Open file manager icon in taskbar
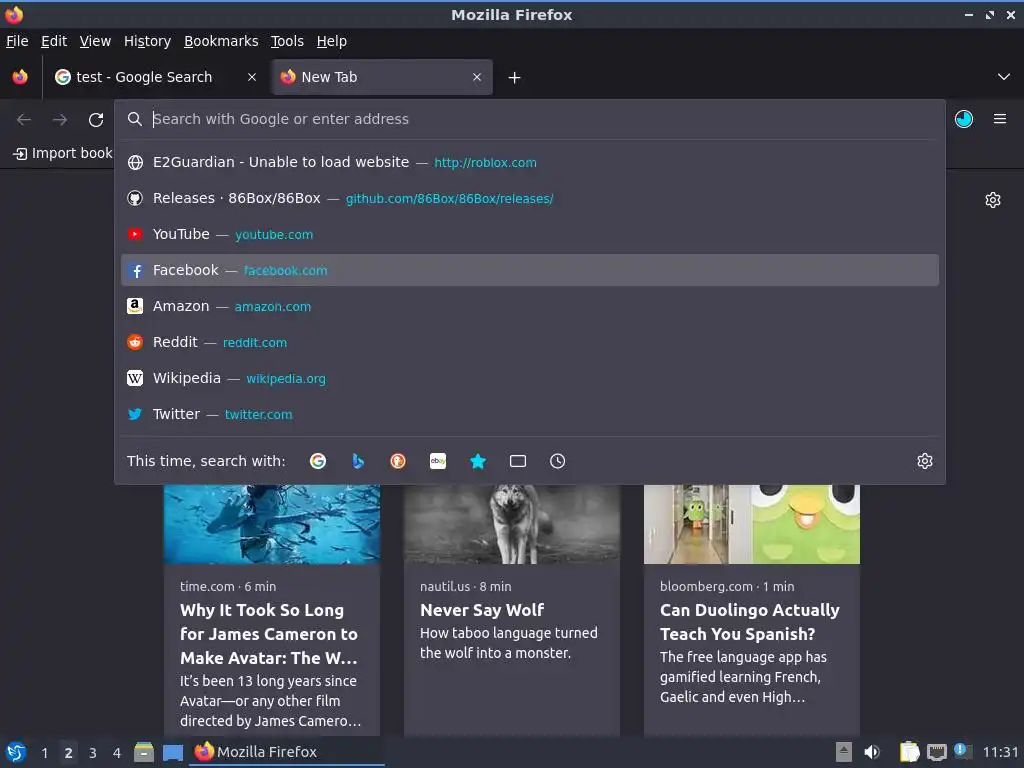This screenshot has height=768, width=1024. (144, 752)
